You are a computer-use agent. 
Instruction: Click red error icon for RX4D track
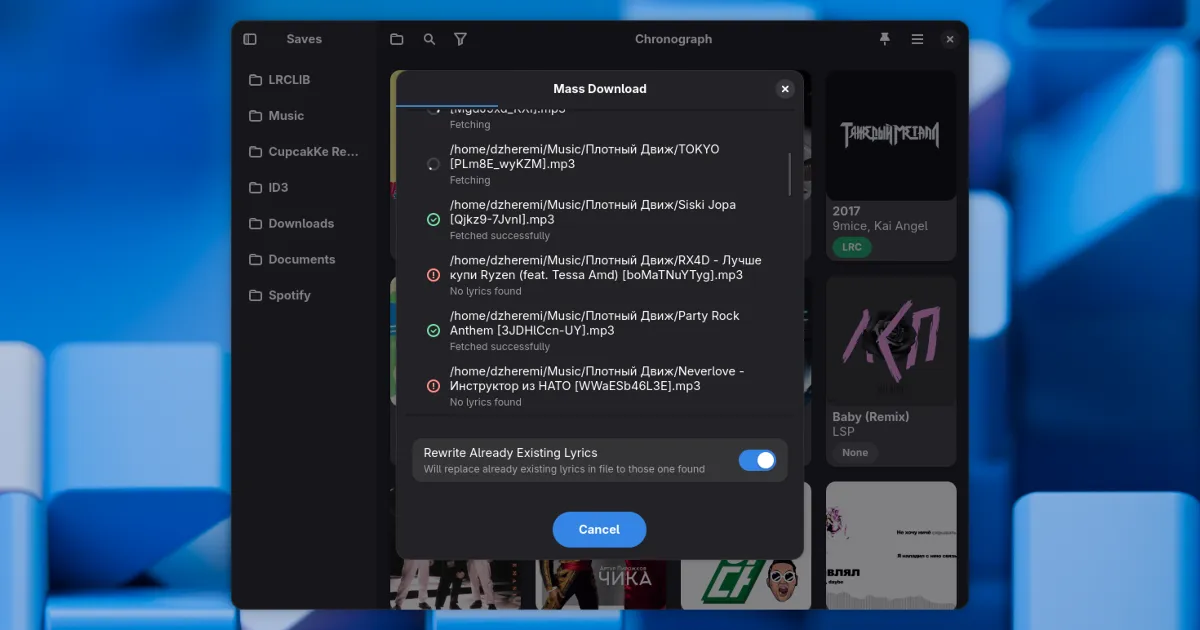[433, 275]
